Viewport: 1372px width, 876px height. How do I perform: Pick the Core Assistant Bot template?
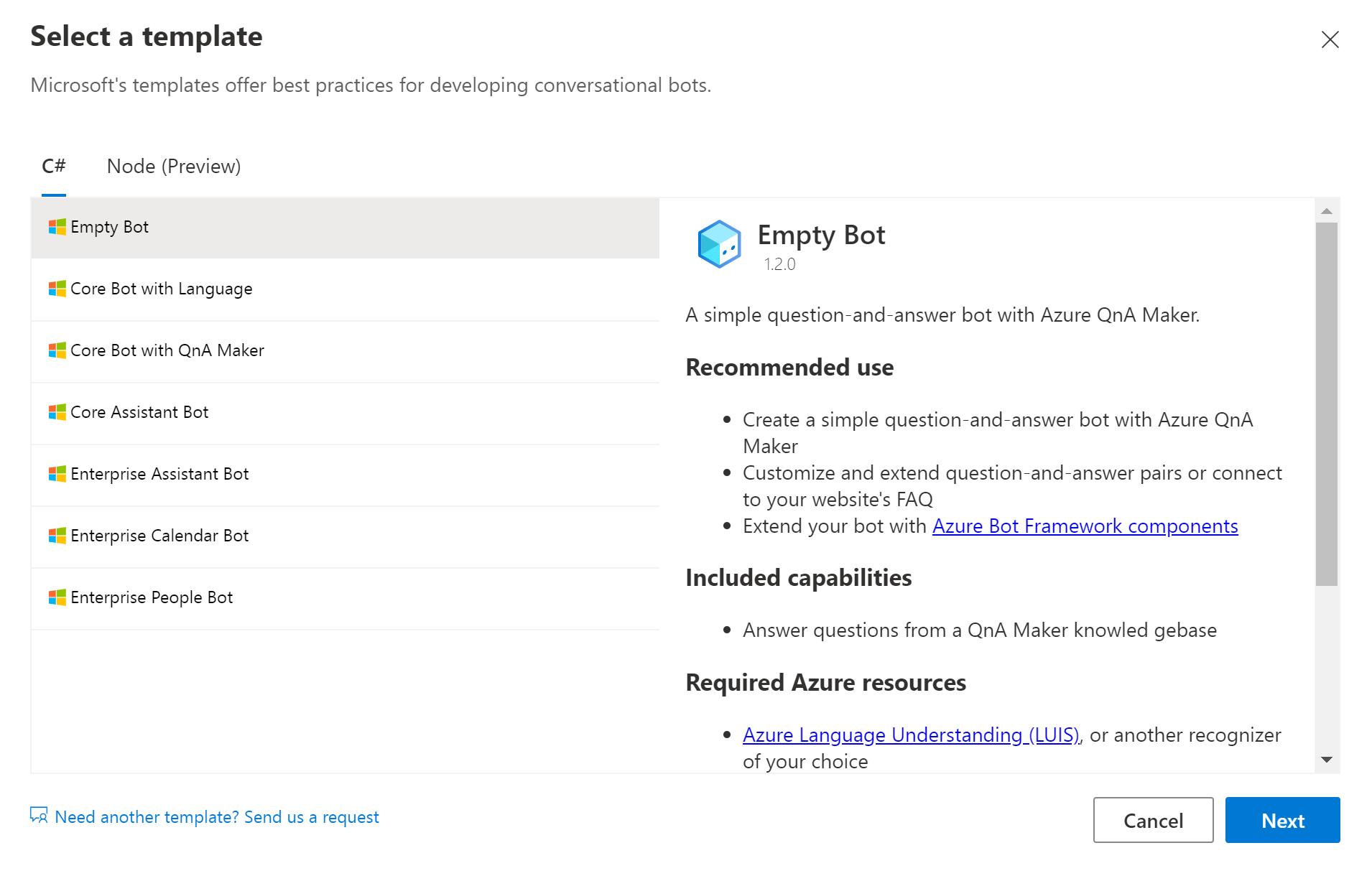click(139, 412)
